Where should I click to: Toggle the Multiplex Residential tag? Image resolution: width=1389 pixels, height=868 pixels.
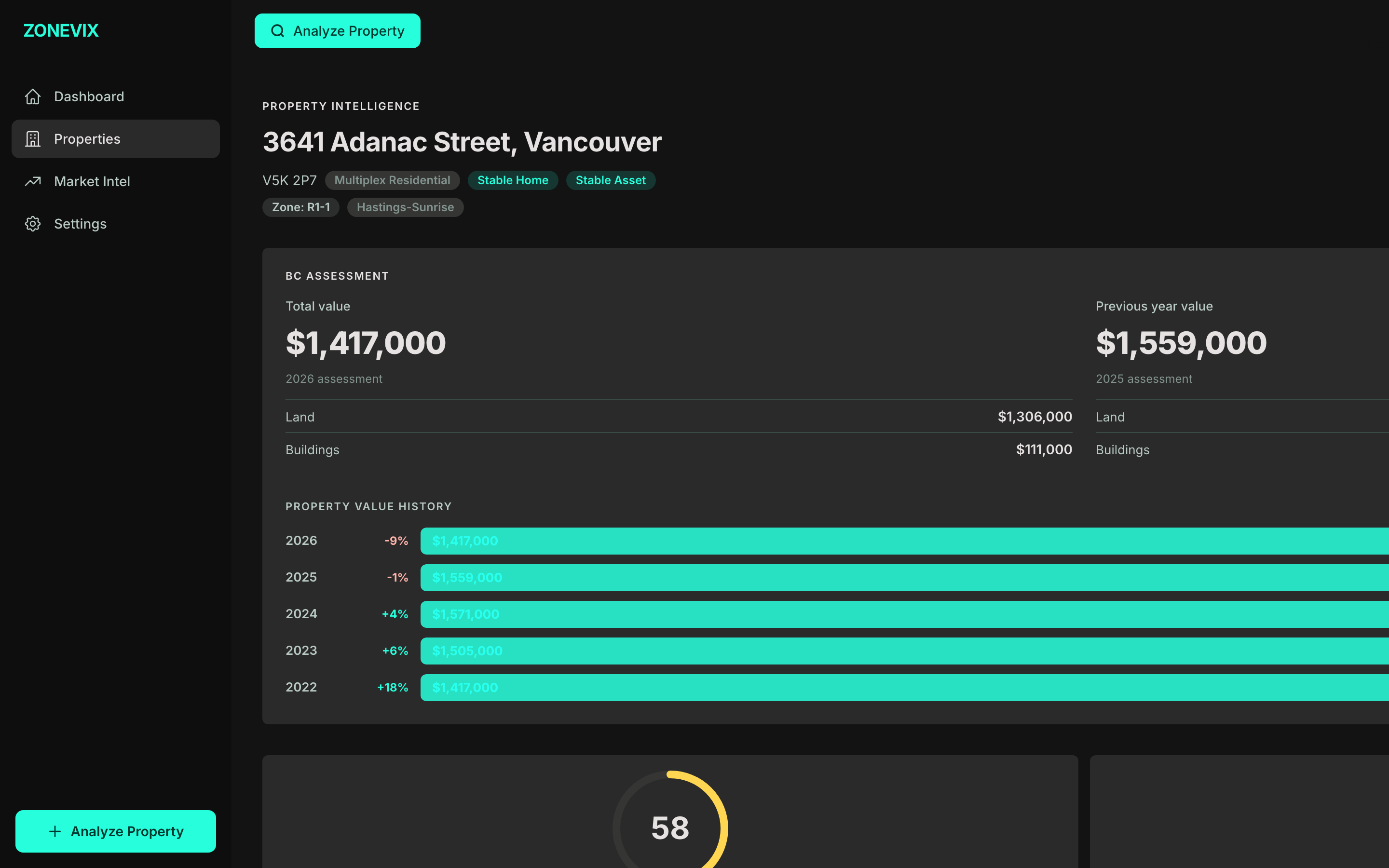pyautogui.click(x=392, y=180)
